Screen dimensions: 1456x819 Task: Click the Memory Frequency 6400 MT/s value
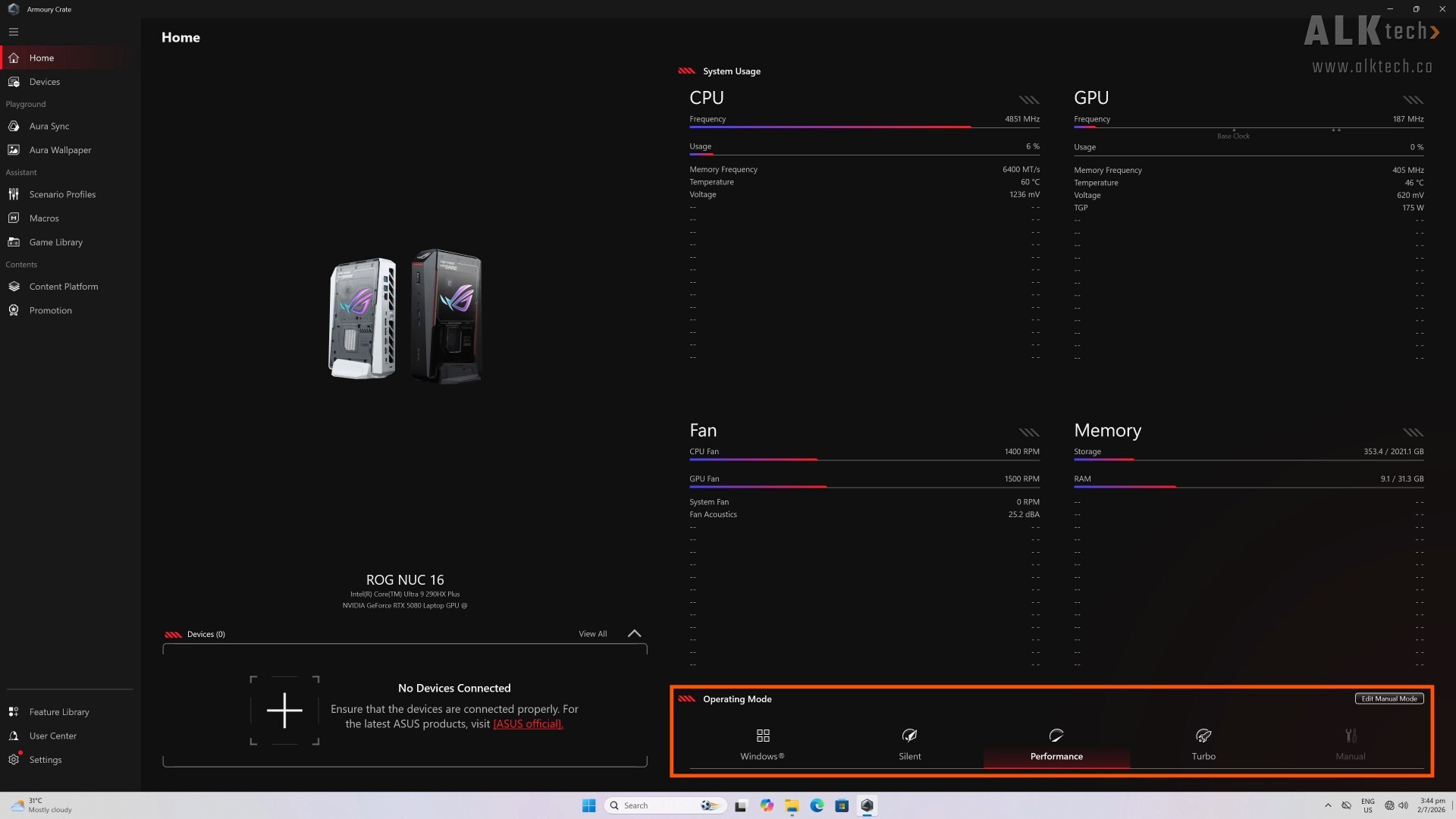[1021, 170]
